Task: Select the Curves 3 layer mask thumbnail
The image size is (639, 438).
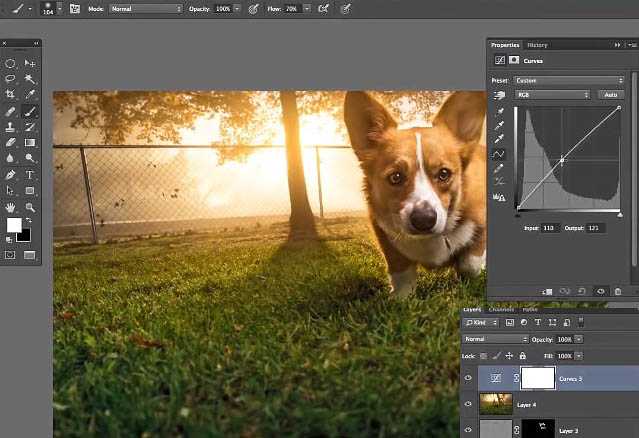Action: point(537,378)
